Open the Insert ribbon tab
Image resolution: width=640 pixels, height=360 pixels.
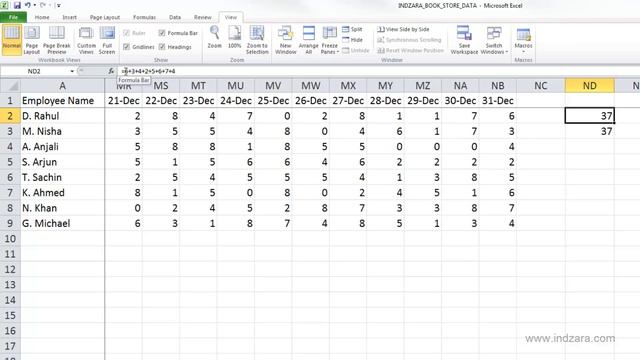tap(69, 17)
